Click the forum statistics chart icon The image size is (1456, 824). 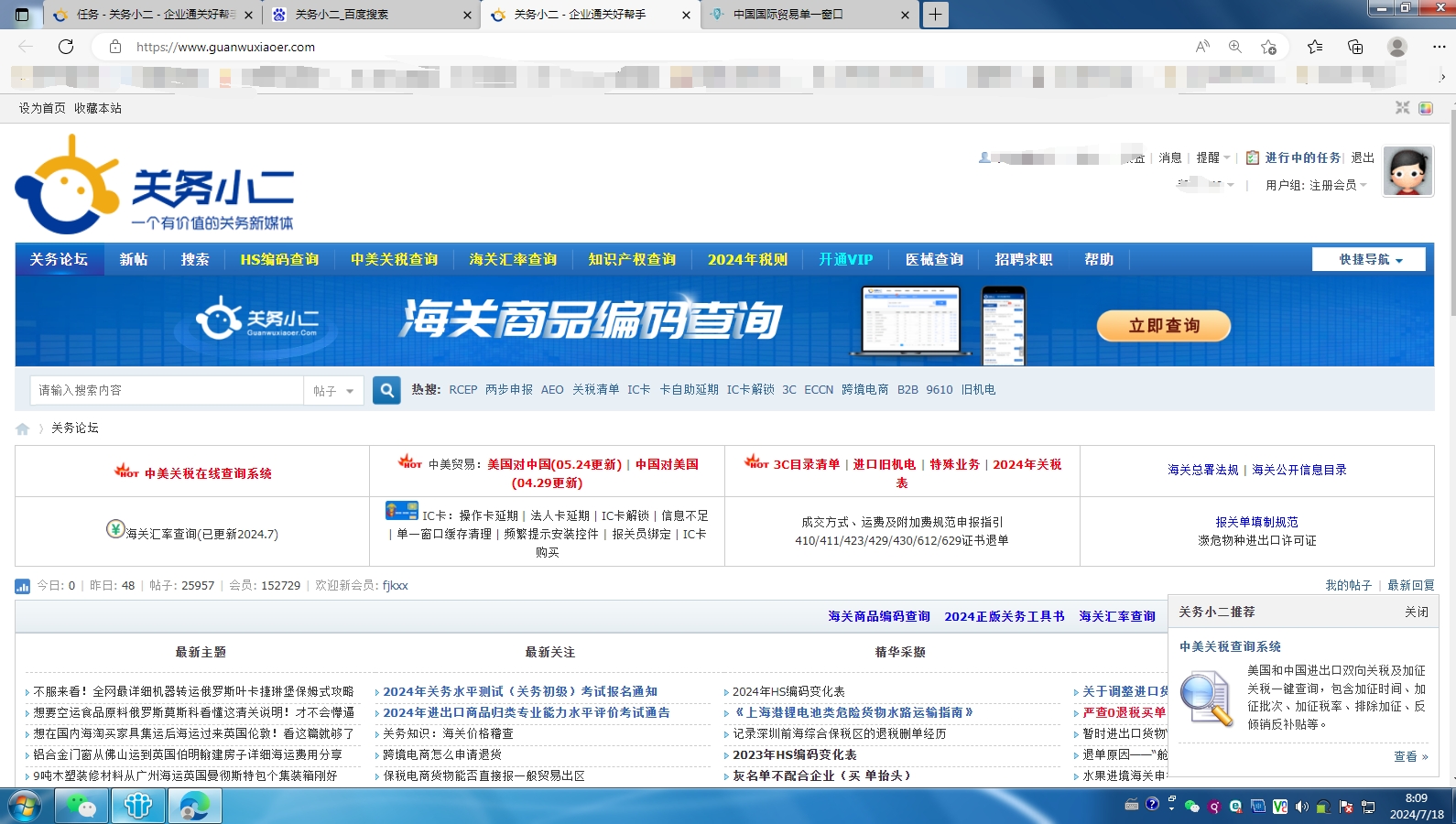(23, 586)
